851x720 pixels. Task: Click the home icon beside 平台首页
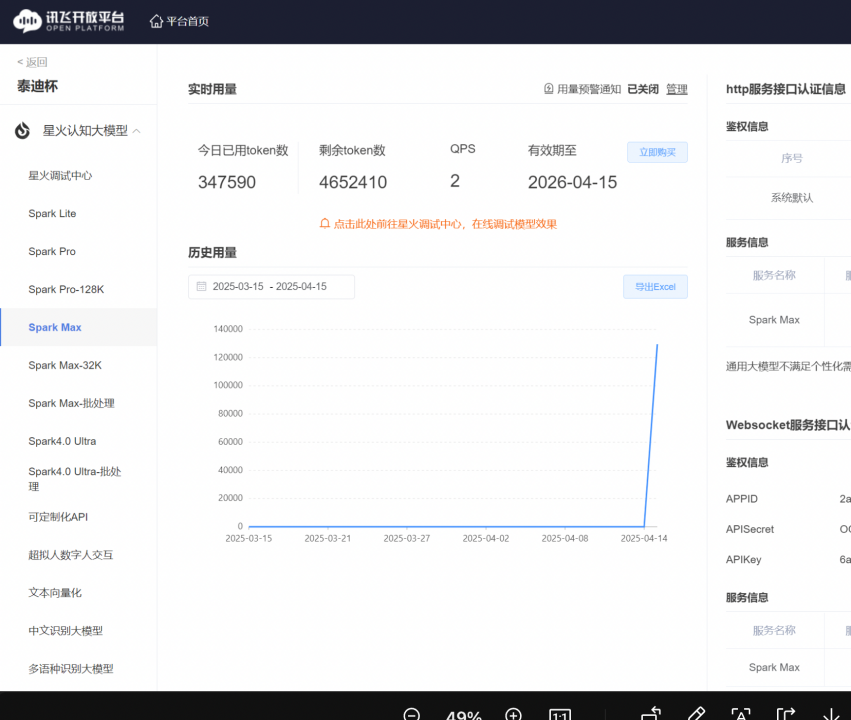coord(156,21)
